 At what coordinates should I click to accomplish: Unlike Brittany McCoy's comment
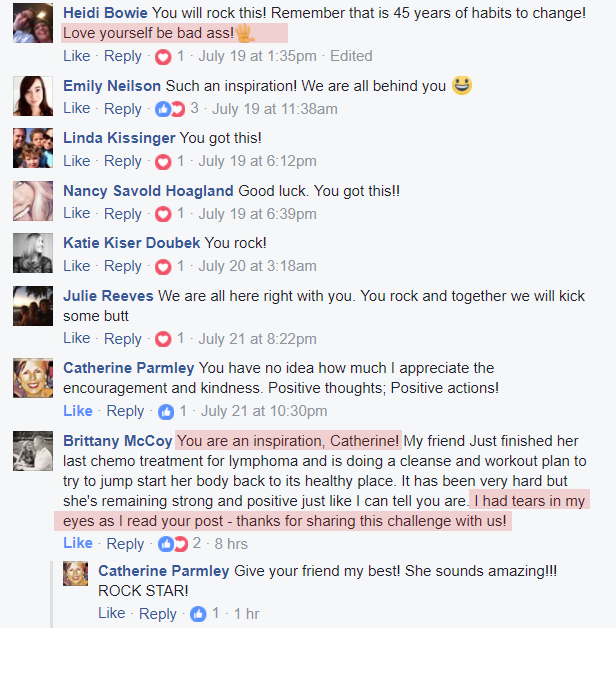[x=78, y=543]
